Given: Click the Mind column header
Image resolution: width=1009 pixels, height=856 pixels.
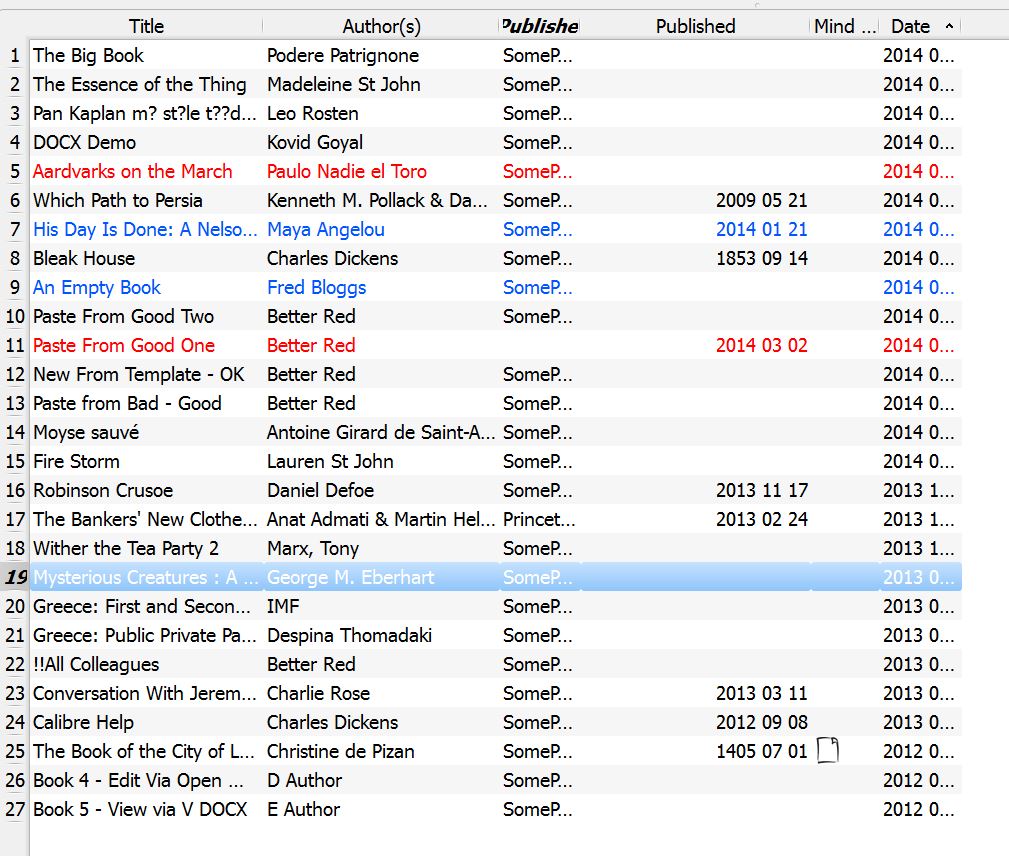Looking at the screenshot, I should point(844,27).
